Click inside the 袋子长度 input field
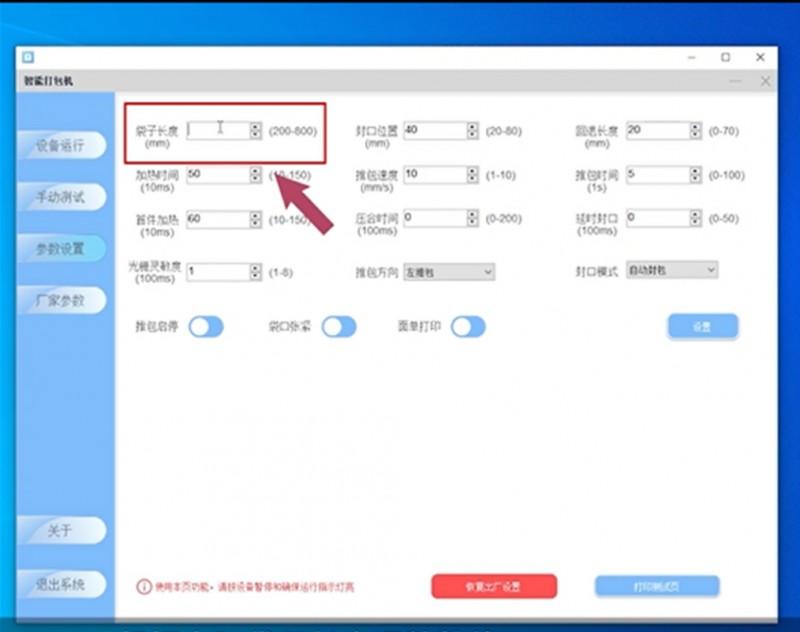 click(x=215, y=127)
